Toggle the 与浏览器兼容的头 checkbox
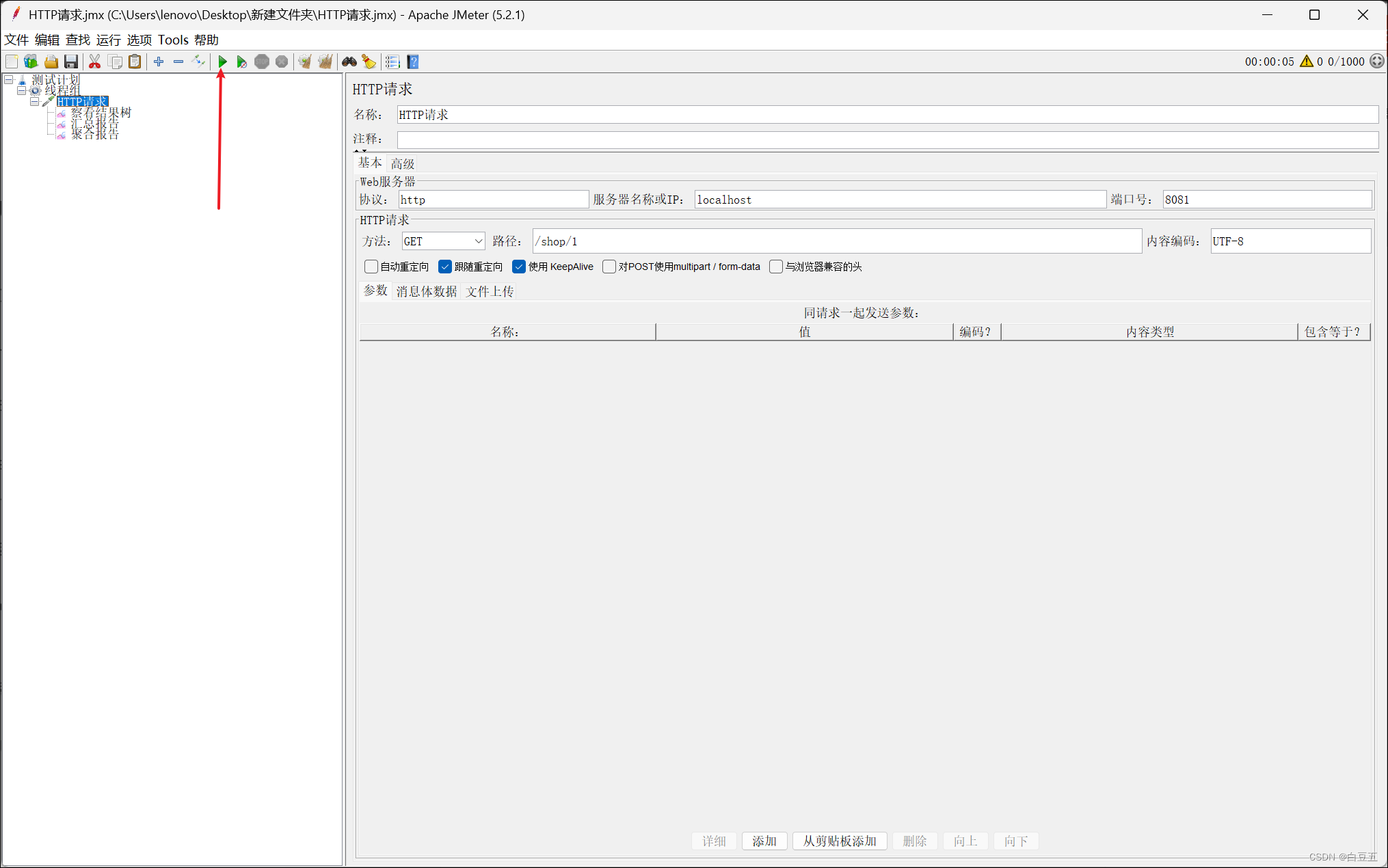The height and width of the screenshot is (868, 1388). click(776, 267)
